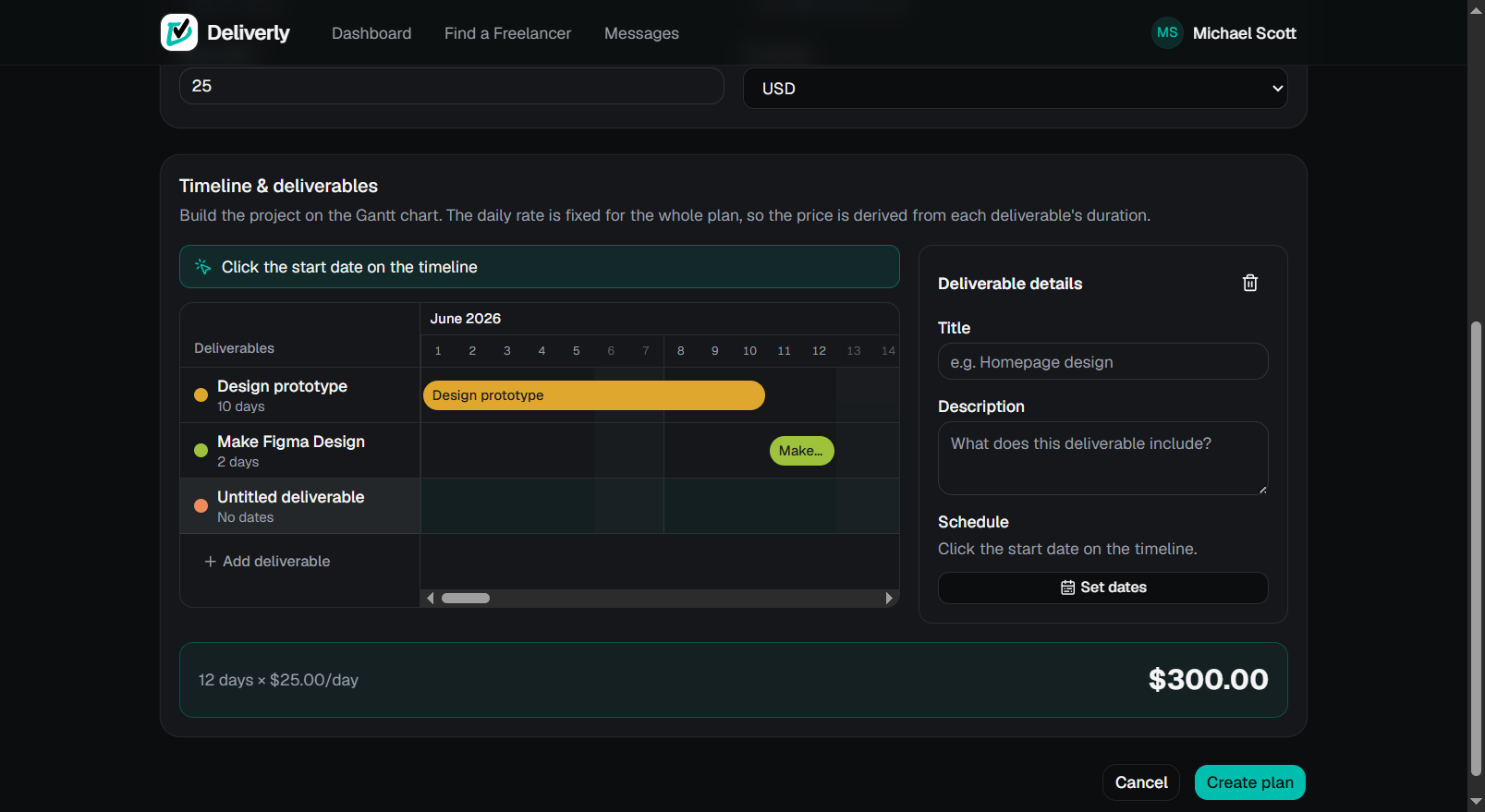Focus the deliverable Title input field
The image size is (1485, 812).
1102,361
